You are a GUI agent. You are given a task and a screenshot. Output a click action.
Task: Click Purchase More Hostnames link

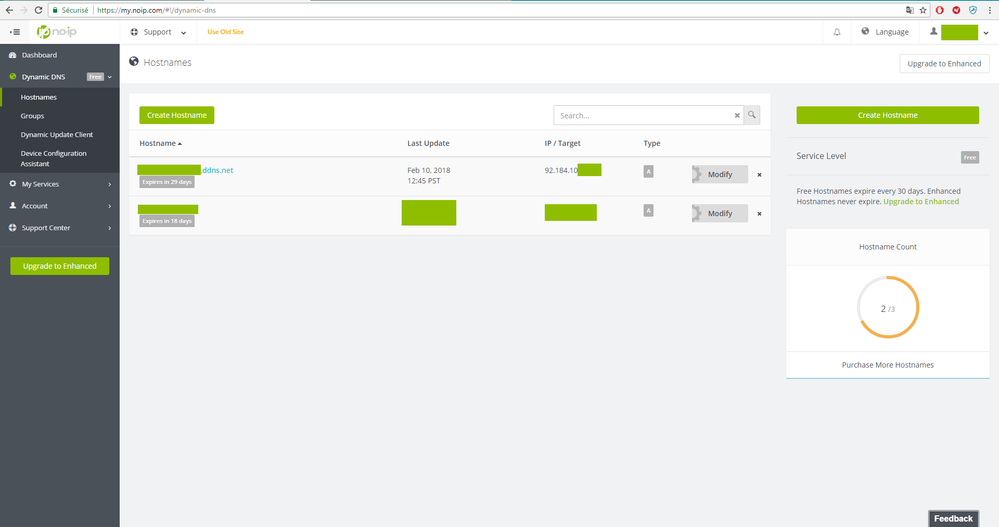click(x=887, y=365)
